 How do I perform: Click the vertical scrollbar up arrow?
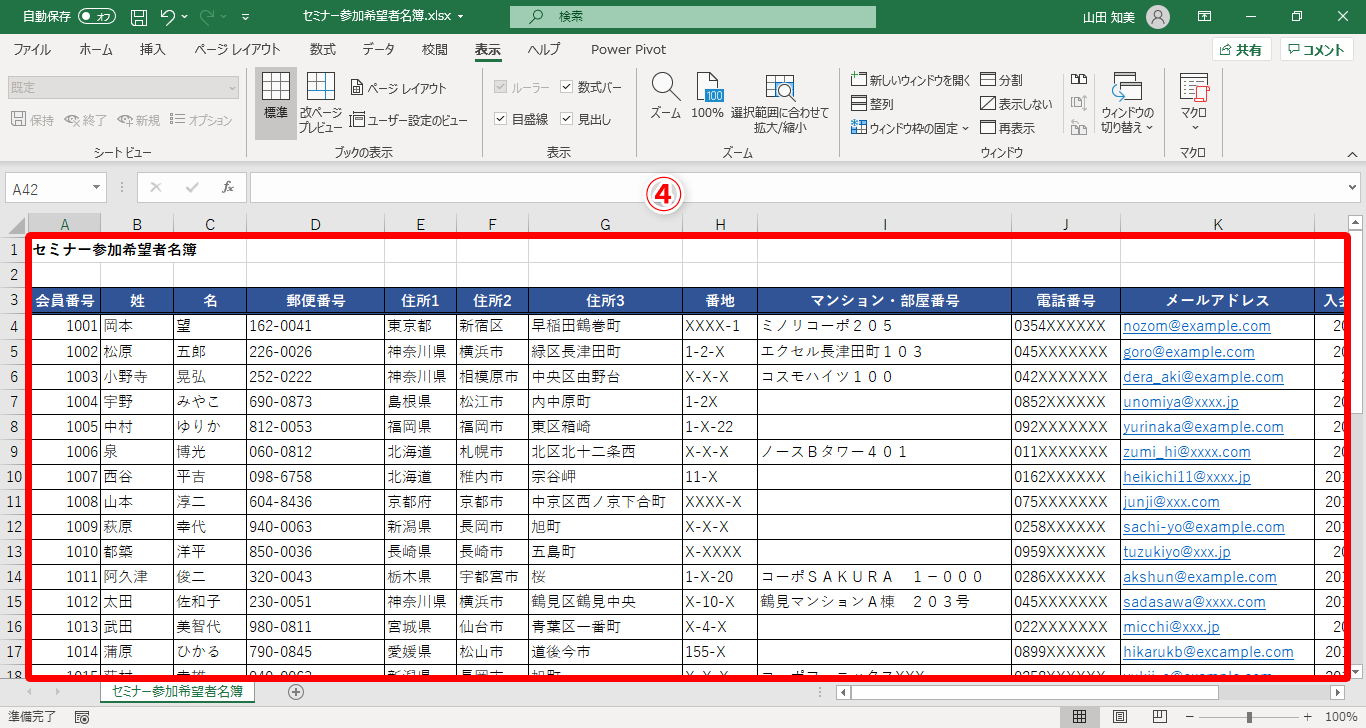pyautogui.click(x=1356, y=223)
